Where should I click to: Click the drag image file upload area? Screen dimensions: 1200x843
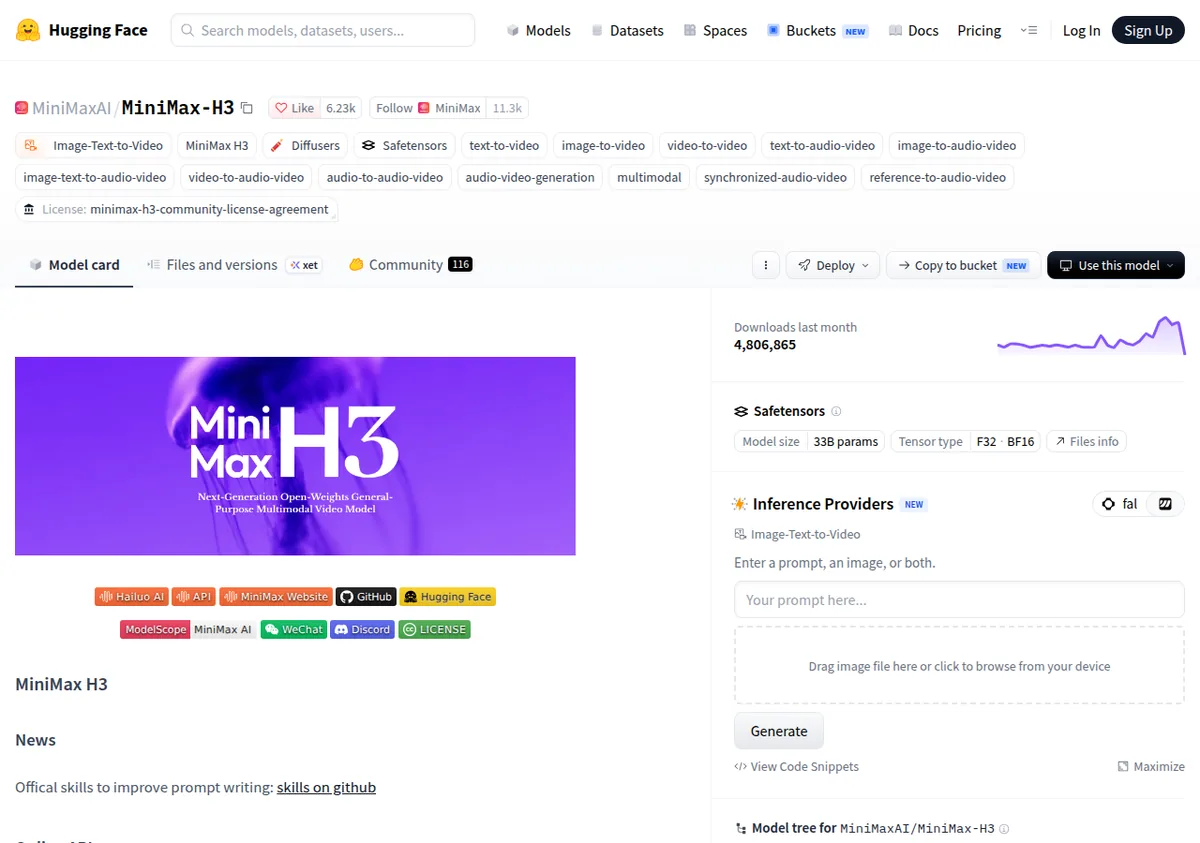[959, 666]
